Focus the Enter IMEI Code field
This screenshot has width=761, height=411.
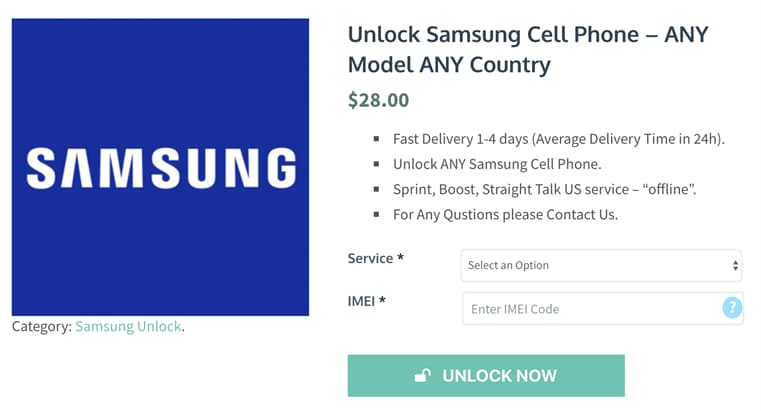point(590,309)
